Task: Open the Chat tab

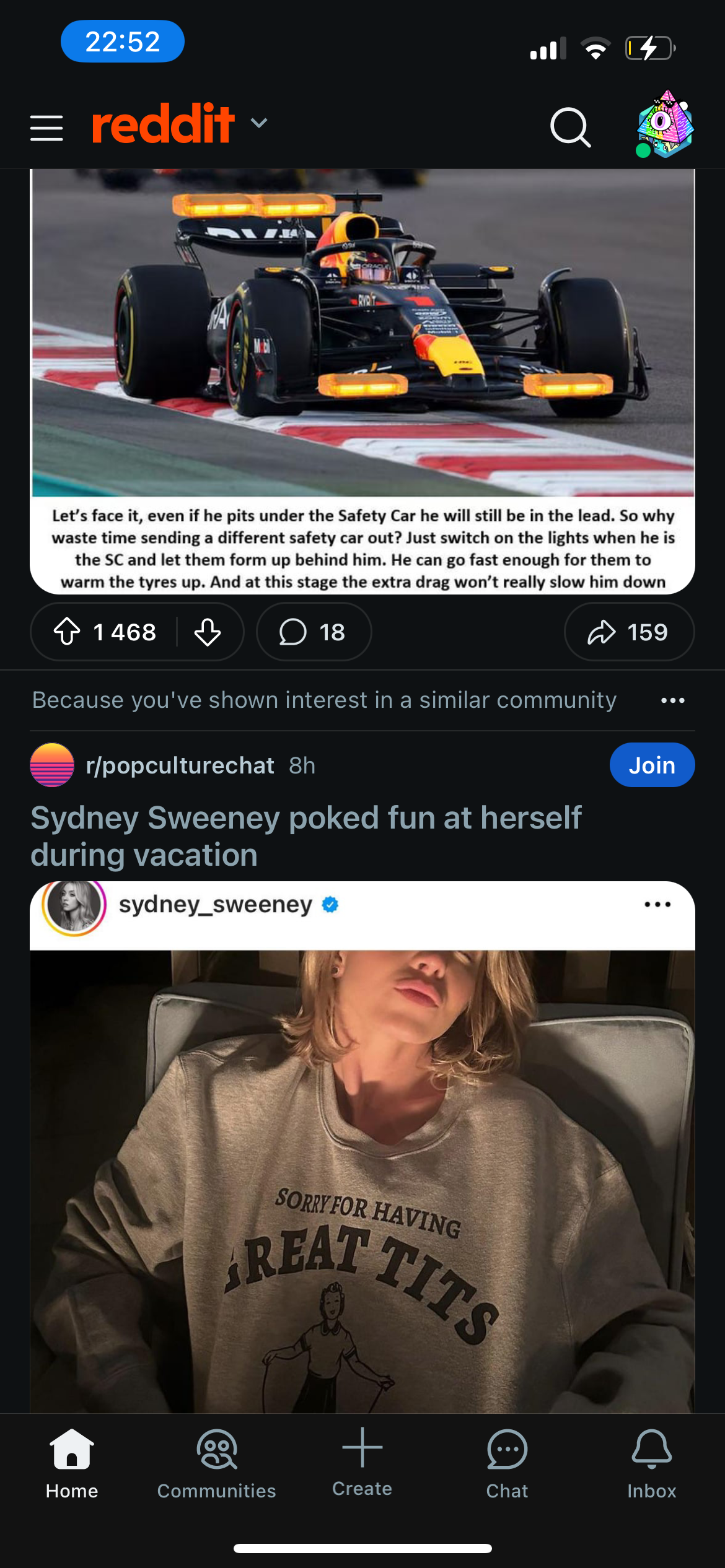Action: tap(507, 1463)
